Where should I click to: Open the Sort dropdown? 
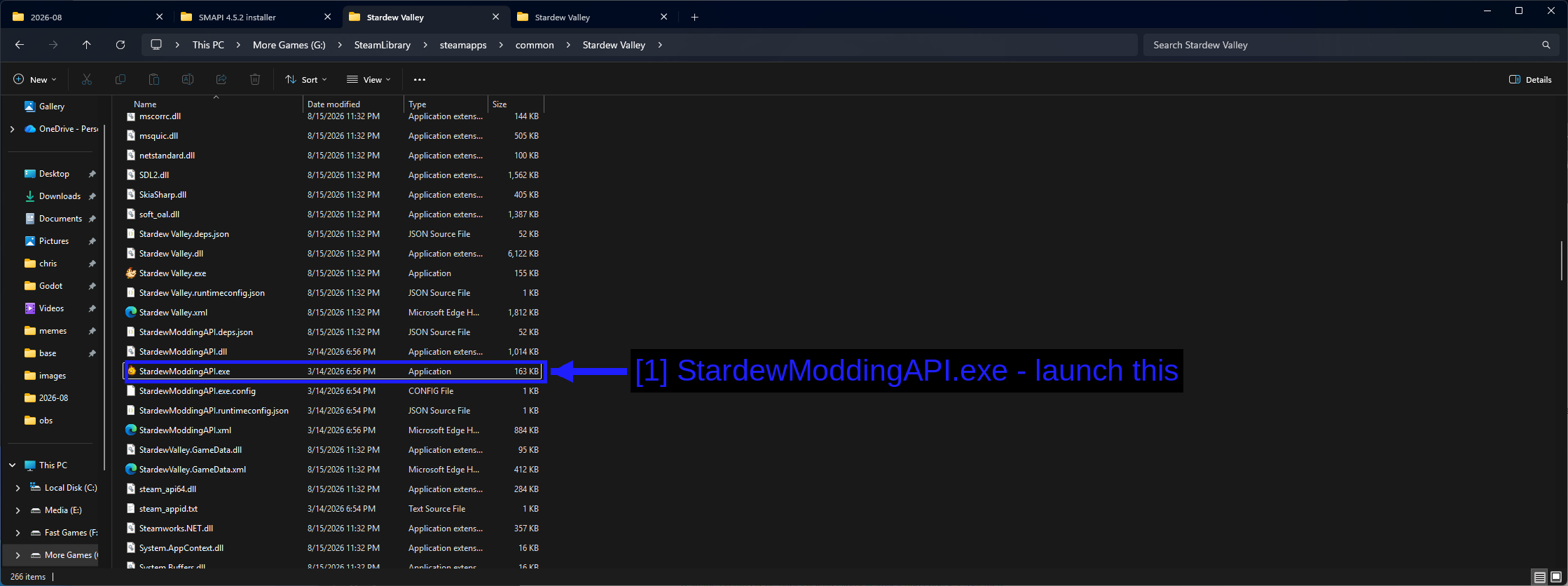pos(306,80)
